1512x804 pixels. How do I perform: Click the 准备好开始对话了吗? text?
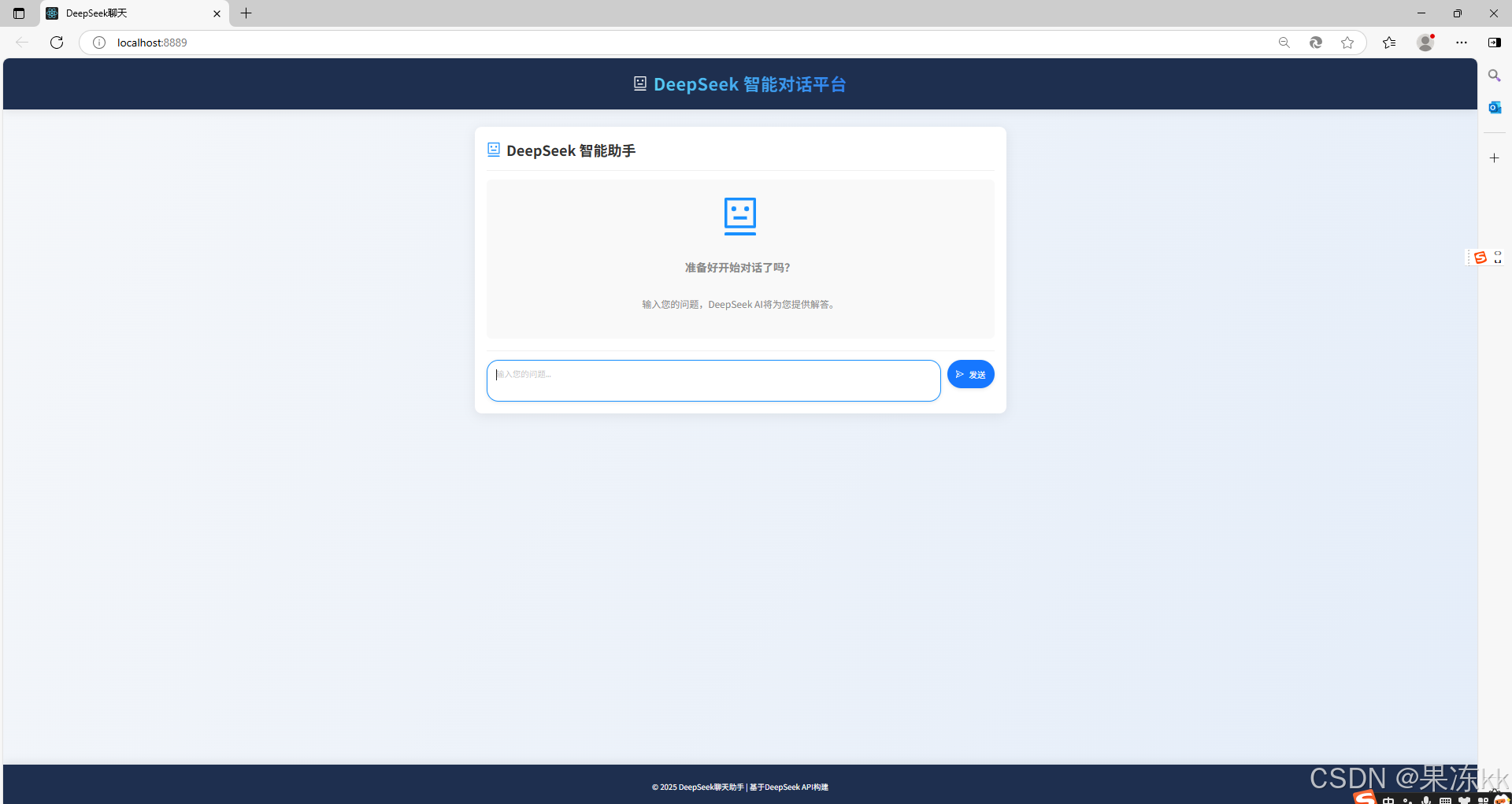point(738,268)
